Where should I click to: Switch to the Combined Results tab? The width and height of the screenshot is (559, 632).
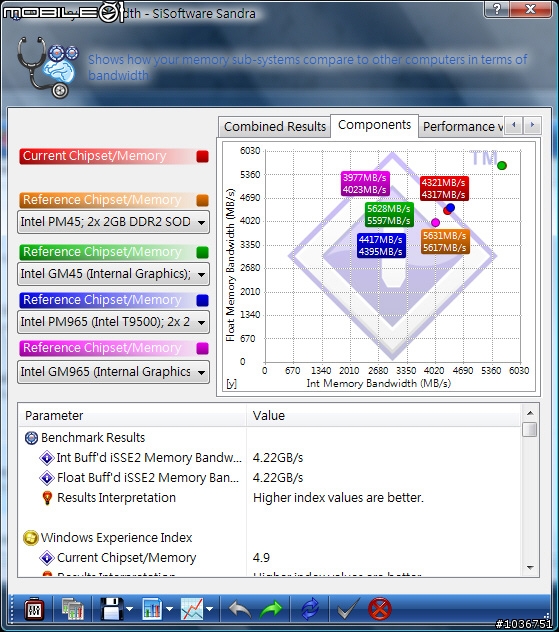275,127
